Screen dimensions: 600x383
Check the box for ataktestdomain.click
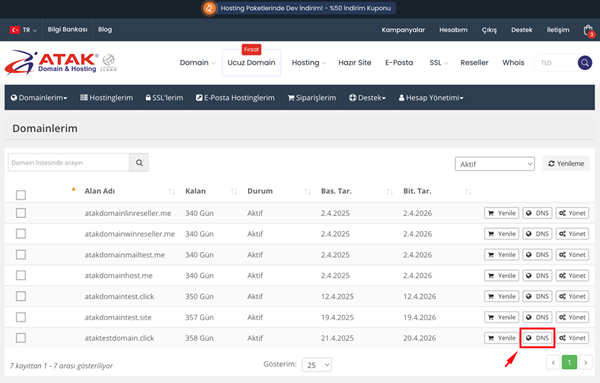pyautogui.click(x=21, y=338)
